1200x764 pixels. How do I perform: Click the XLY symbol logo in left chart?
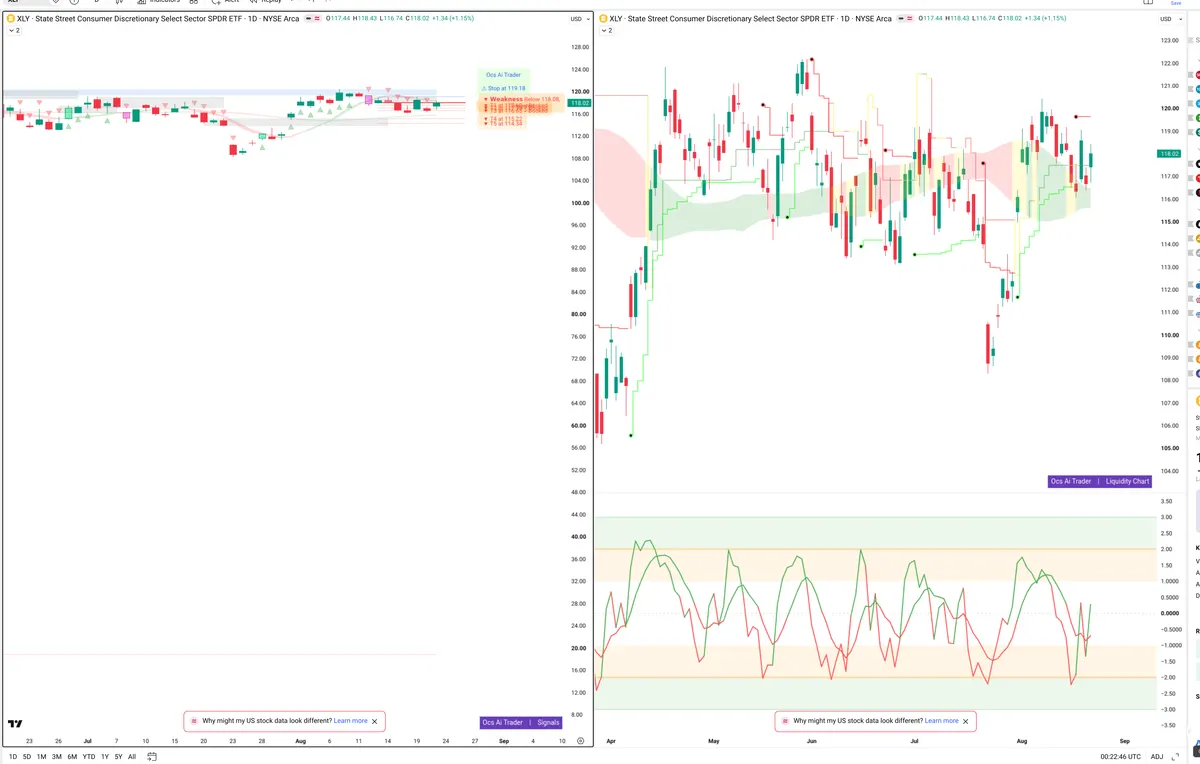pos(9,19)
